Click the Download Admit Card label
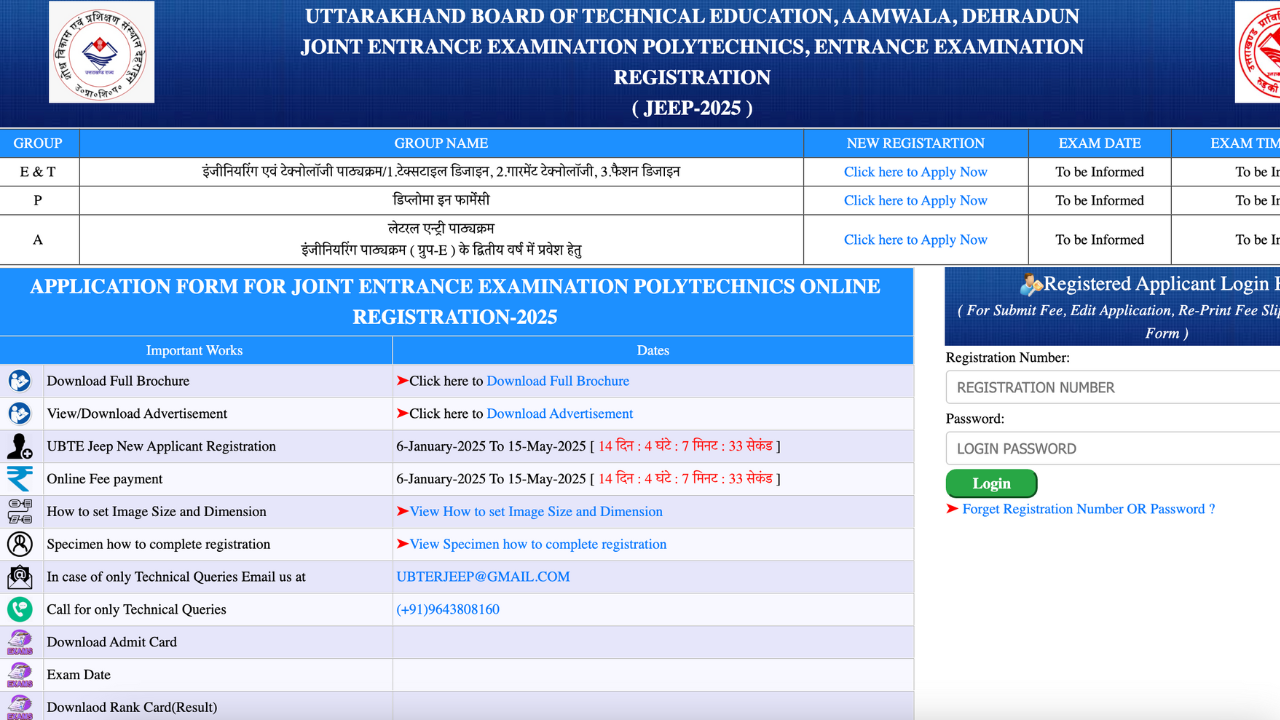This screenshot has height=720, width=1280. (112, 642)
